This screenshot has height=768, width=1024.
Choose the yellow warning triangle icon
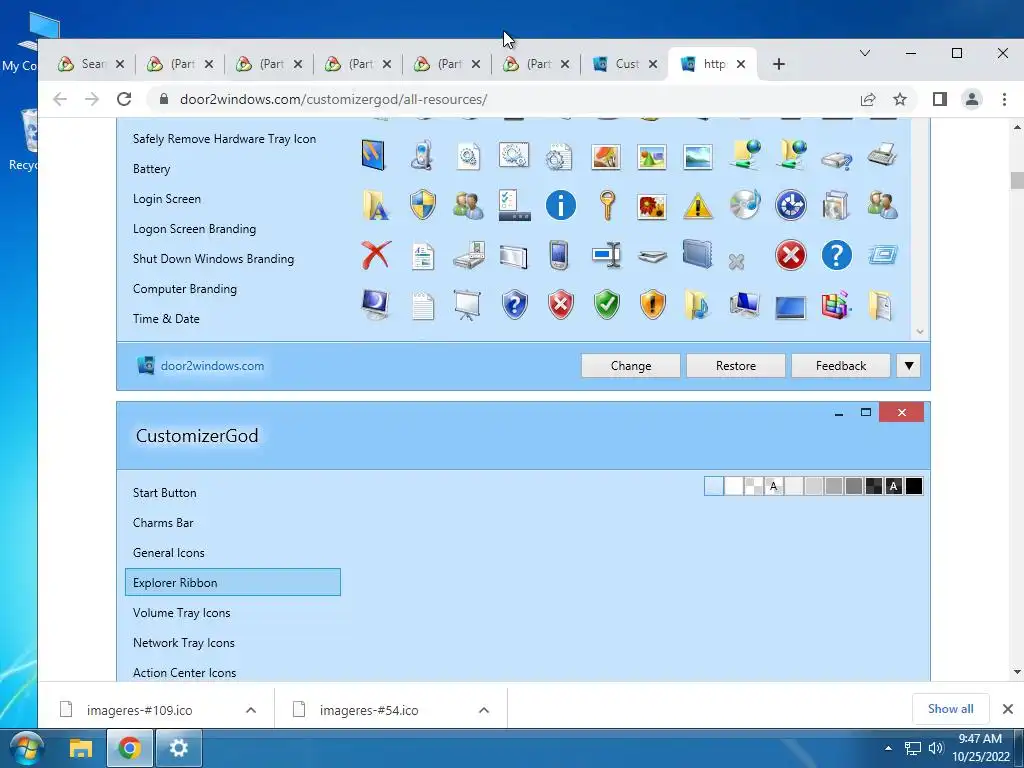(697, 206)
